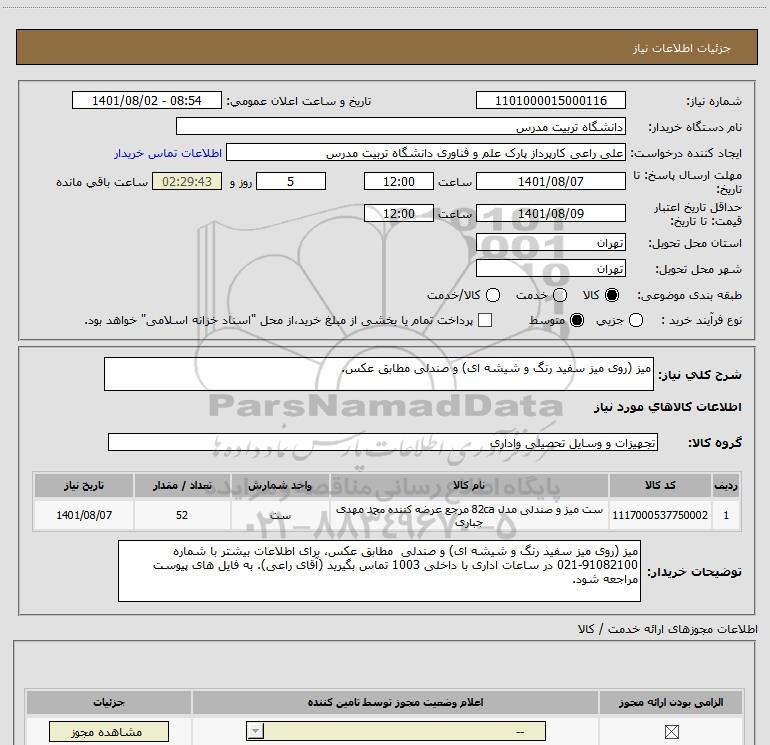Click the اعلام وضعیت مجوز column header

395,702
